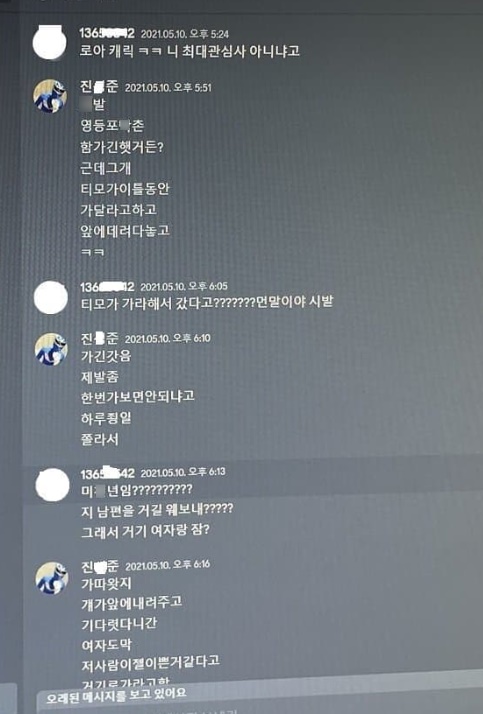Open the blue avatar on the 6:10 message
This screenshot has height=714, width=483.
coord(51,349)
